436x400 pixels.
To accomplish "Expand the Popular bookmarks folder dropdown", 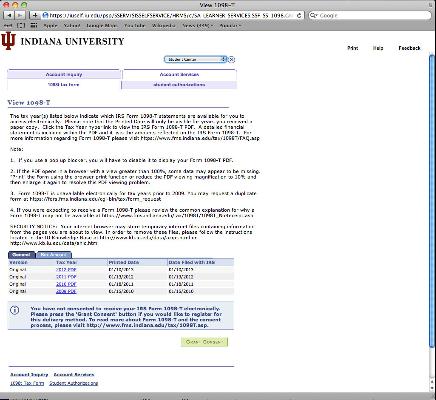I will coord(230,26).
